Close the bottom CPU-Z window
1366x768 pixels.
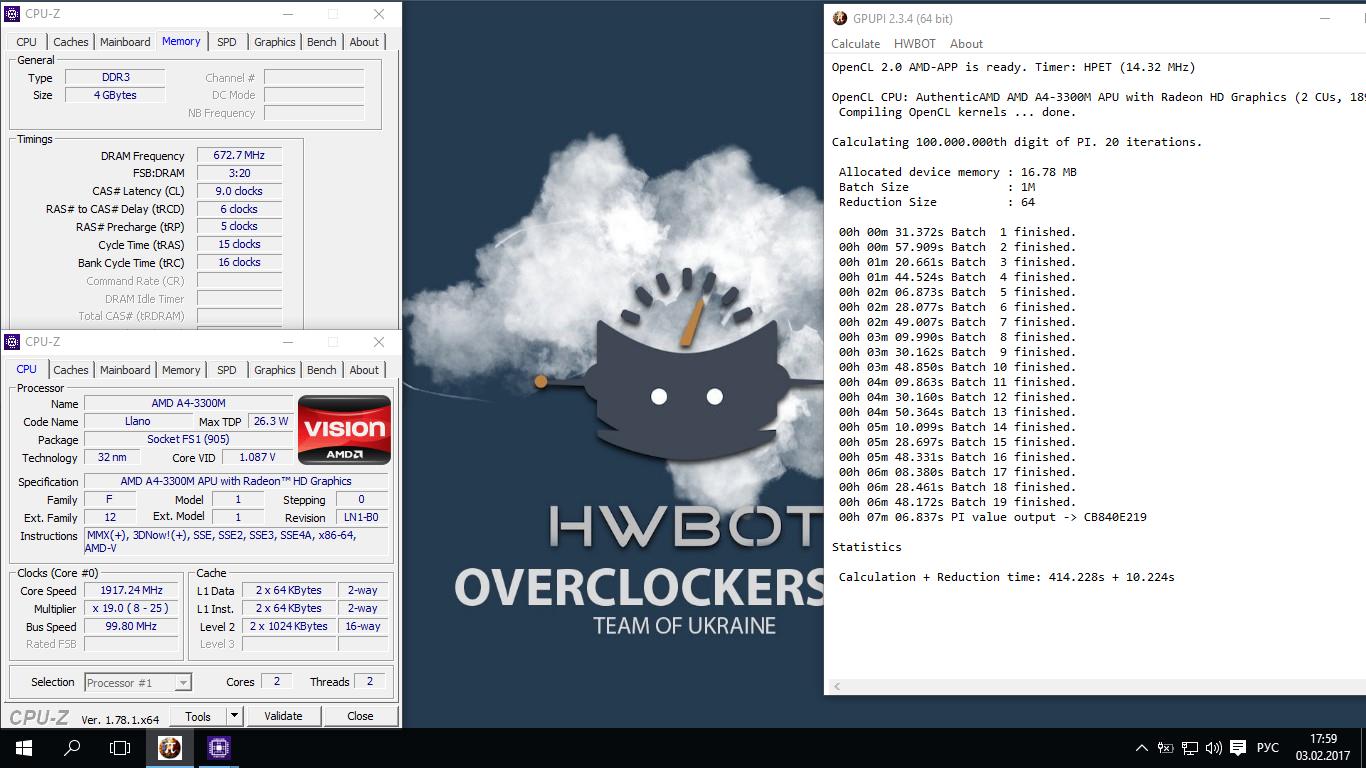point(379,342)
